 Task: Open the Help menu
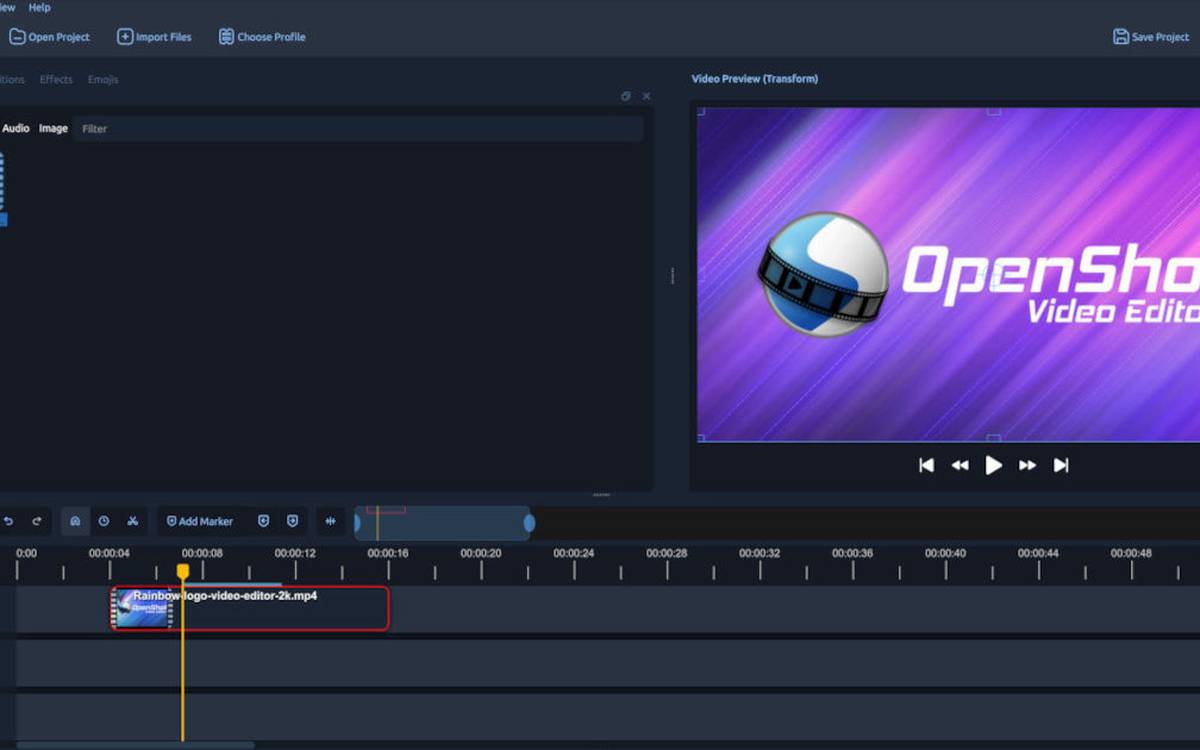[x=39, y=7]
